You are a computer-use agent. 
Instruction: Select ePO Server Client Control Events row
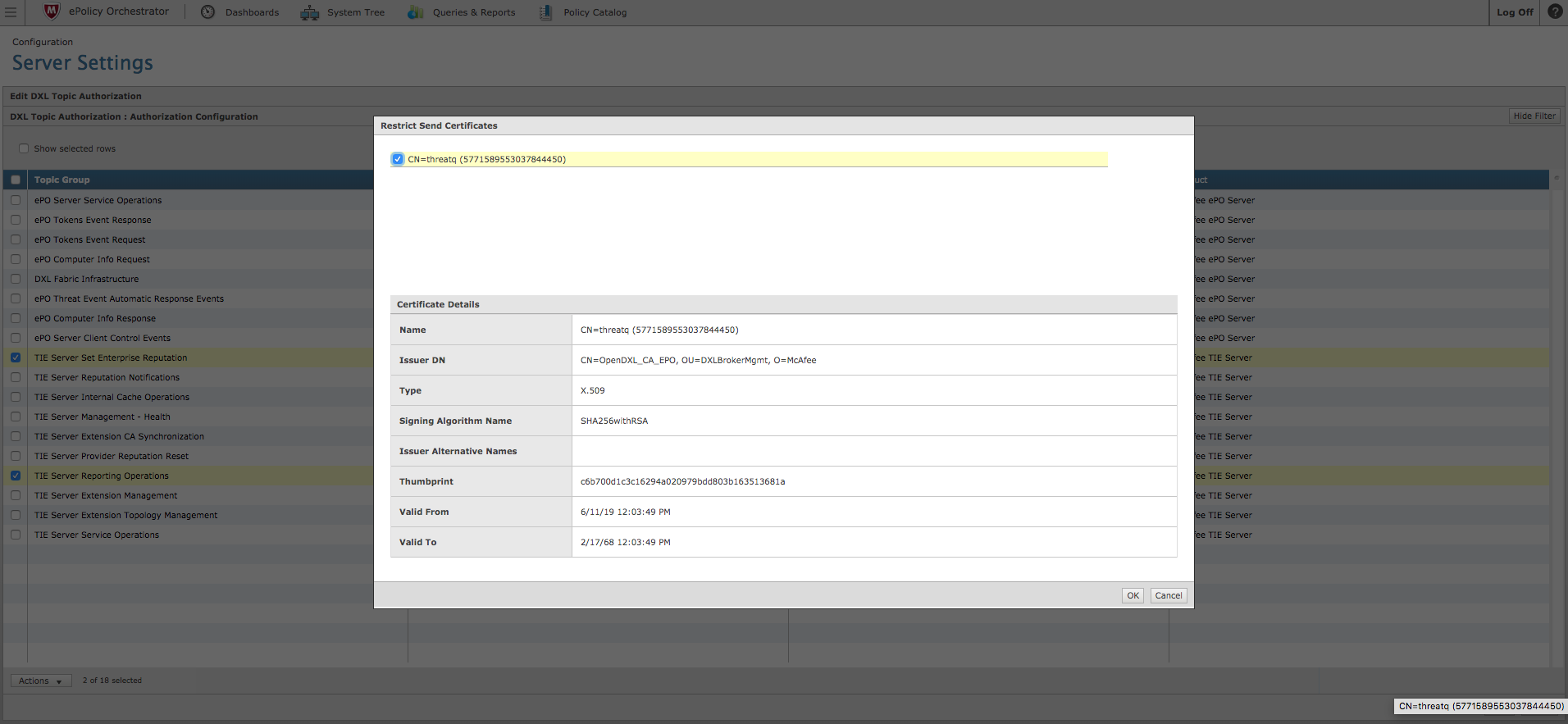(x=103, y=338)
